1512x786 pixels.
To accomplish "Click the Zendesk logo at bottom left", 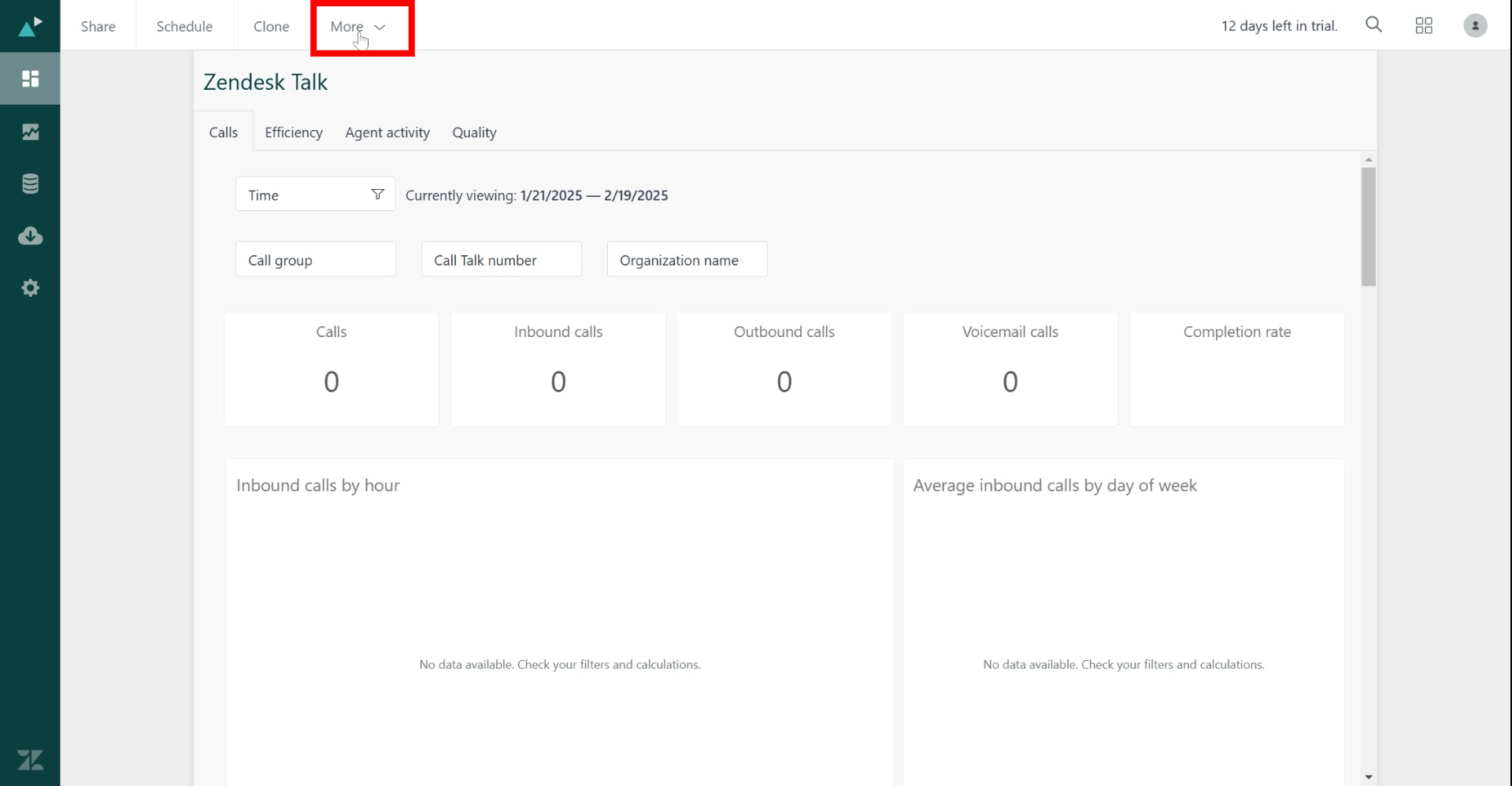I will click(30, 760).
